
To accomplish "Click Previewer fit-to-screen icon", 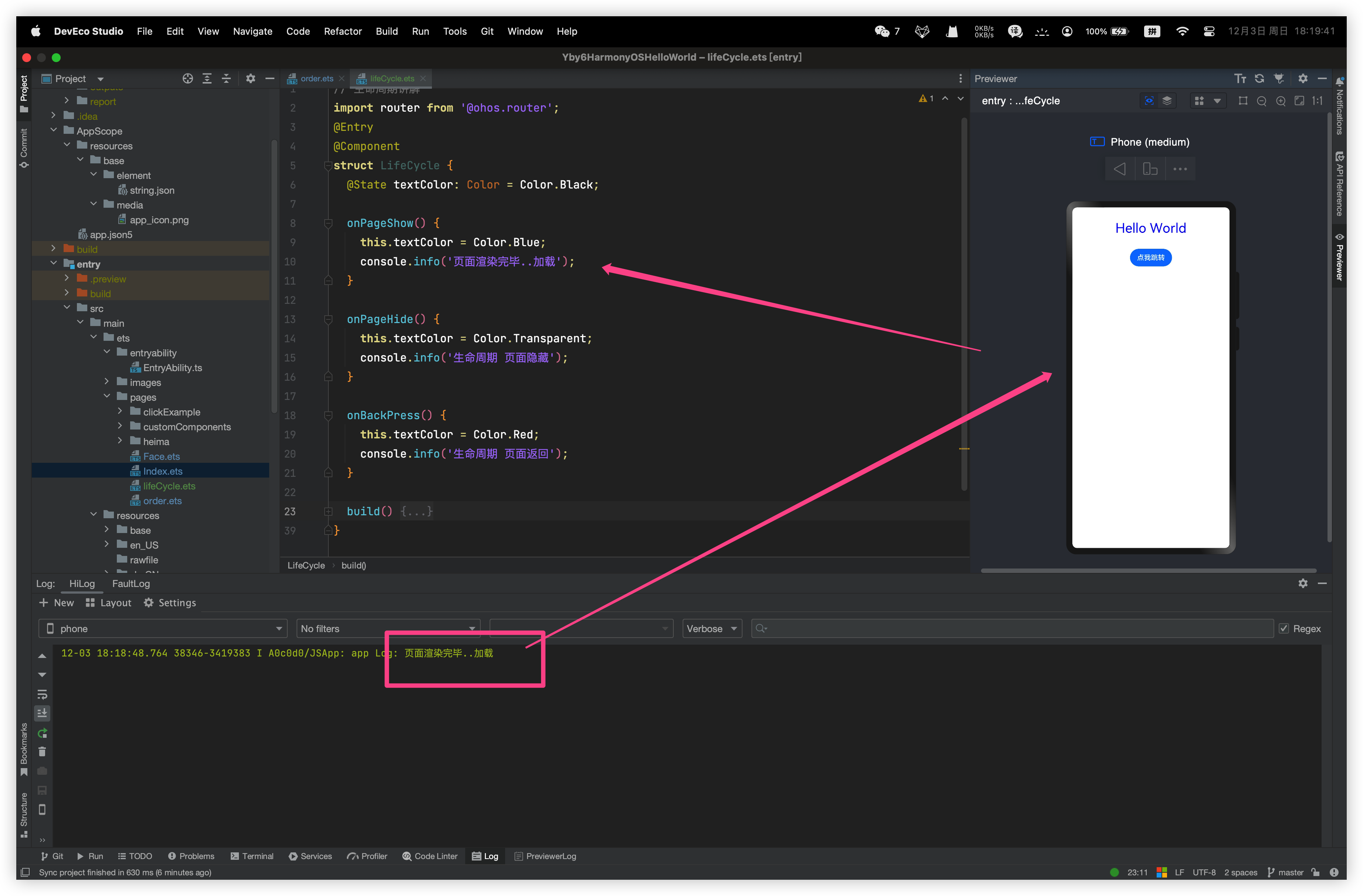I will [x=1300, y=101].
